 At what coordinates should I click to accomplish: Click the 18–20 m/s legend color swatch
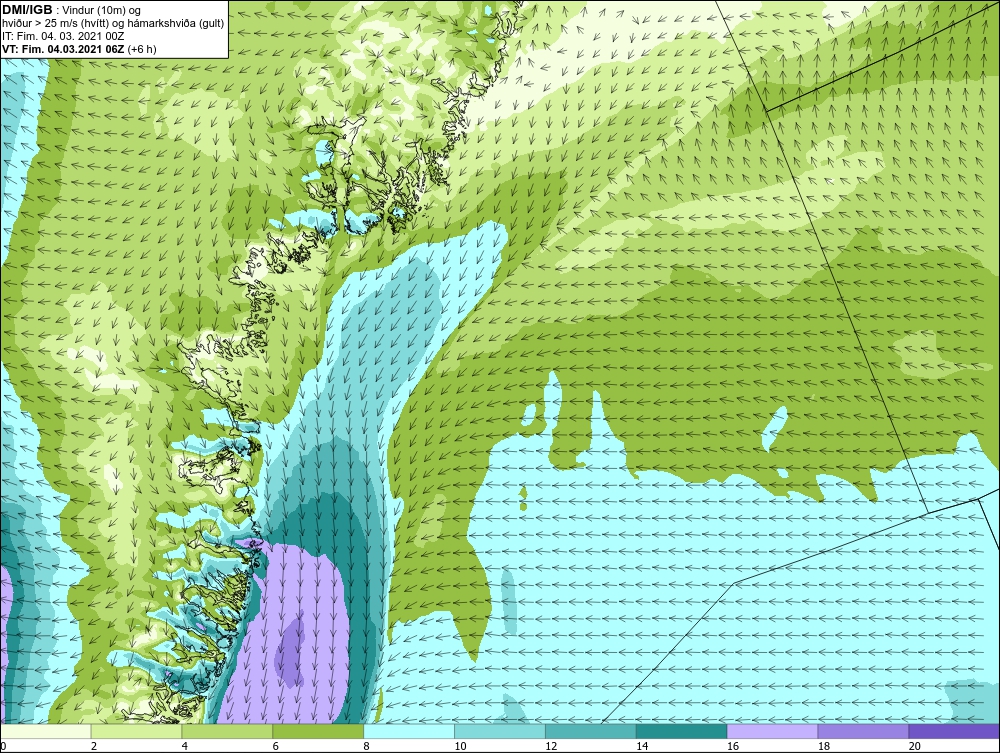864,732
